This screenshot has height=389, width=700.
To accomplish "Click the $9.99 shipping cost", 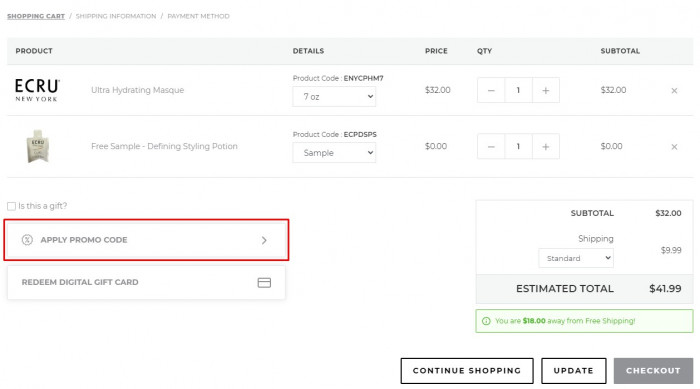I will (671, 250).
